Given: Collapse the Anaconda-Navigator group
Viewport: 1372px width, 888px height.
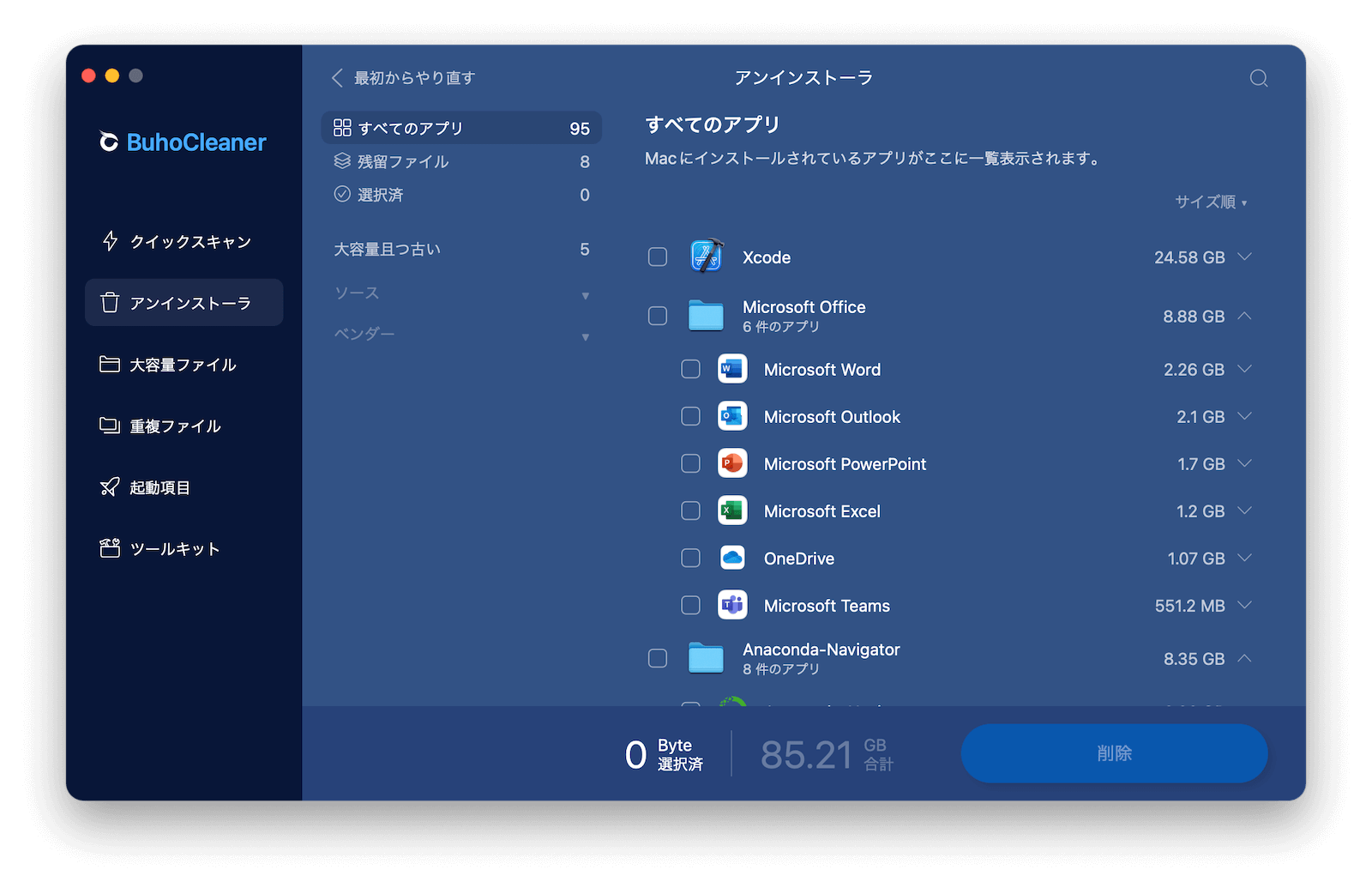Looking at the screenshot, I should [x=1245, y=658].
